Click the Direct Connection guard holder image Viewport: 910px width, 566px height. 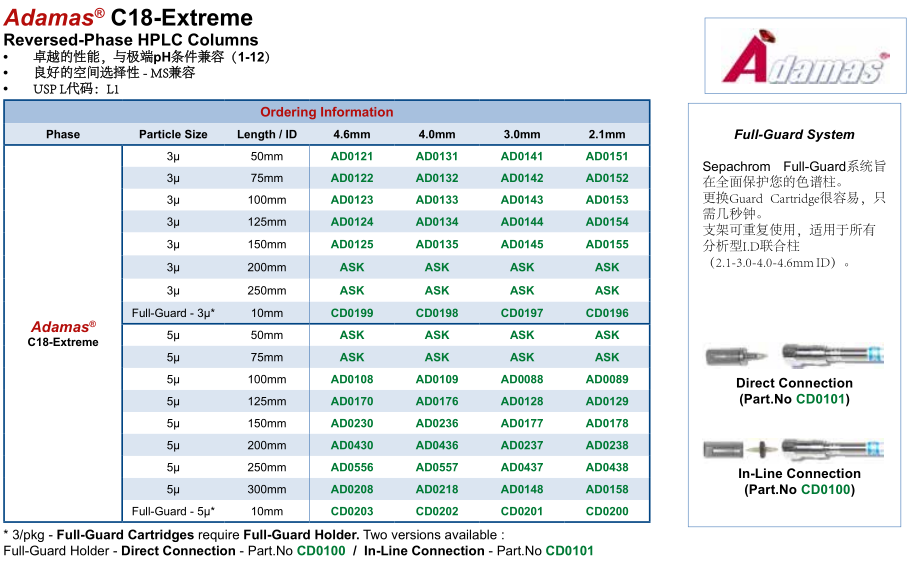point(794,355)
